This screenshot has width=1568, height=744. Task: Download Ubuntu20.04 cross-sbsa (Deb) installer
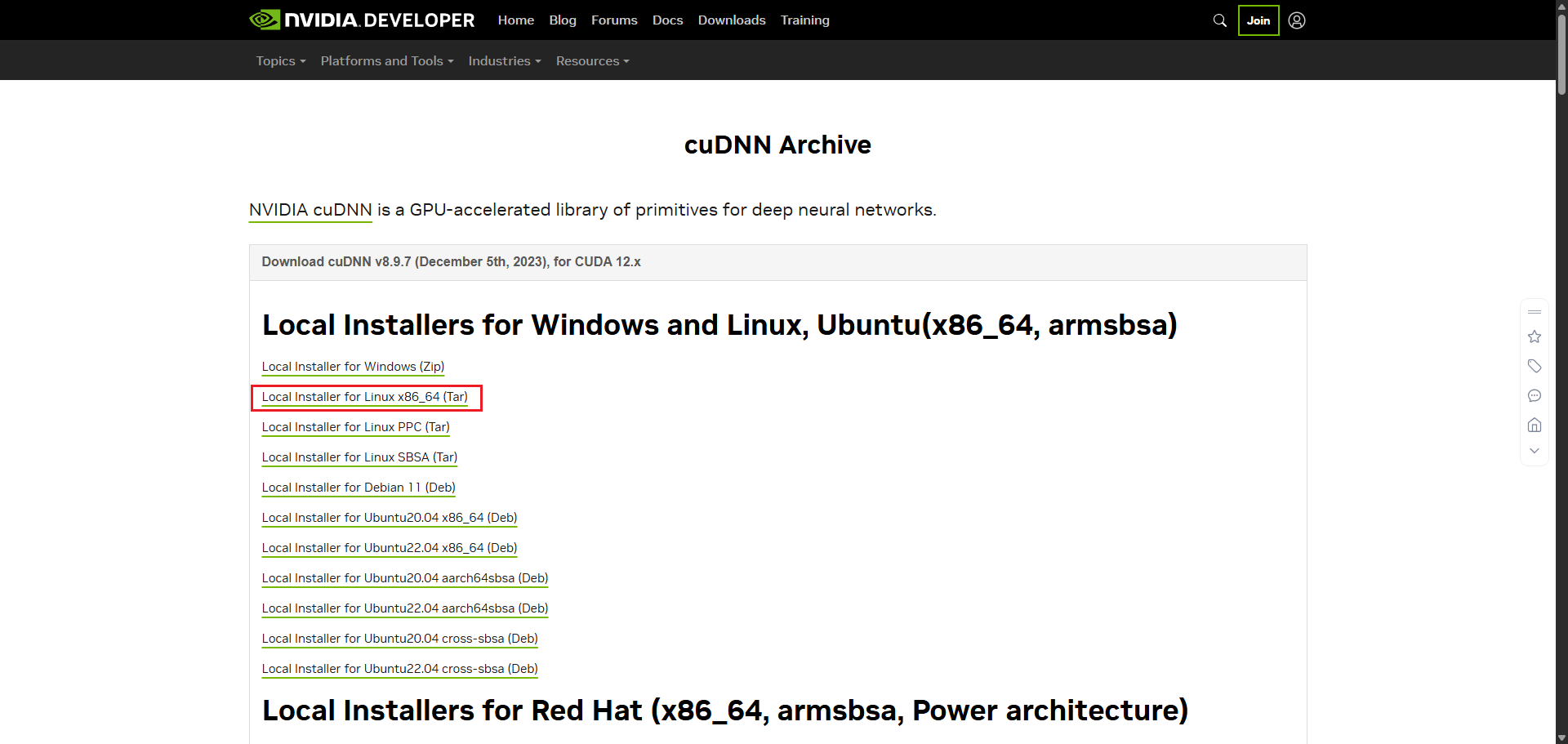tap(399, 639)
